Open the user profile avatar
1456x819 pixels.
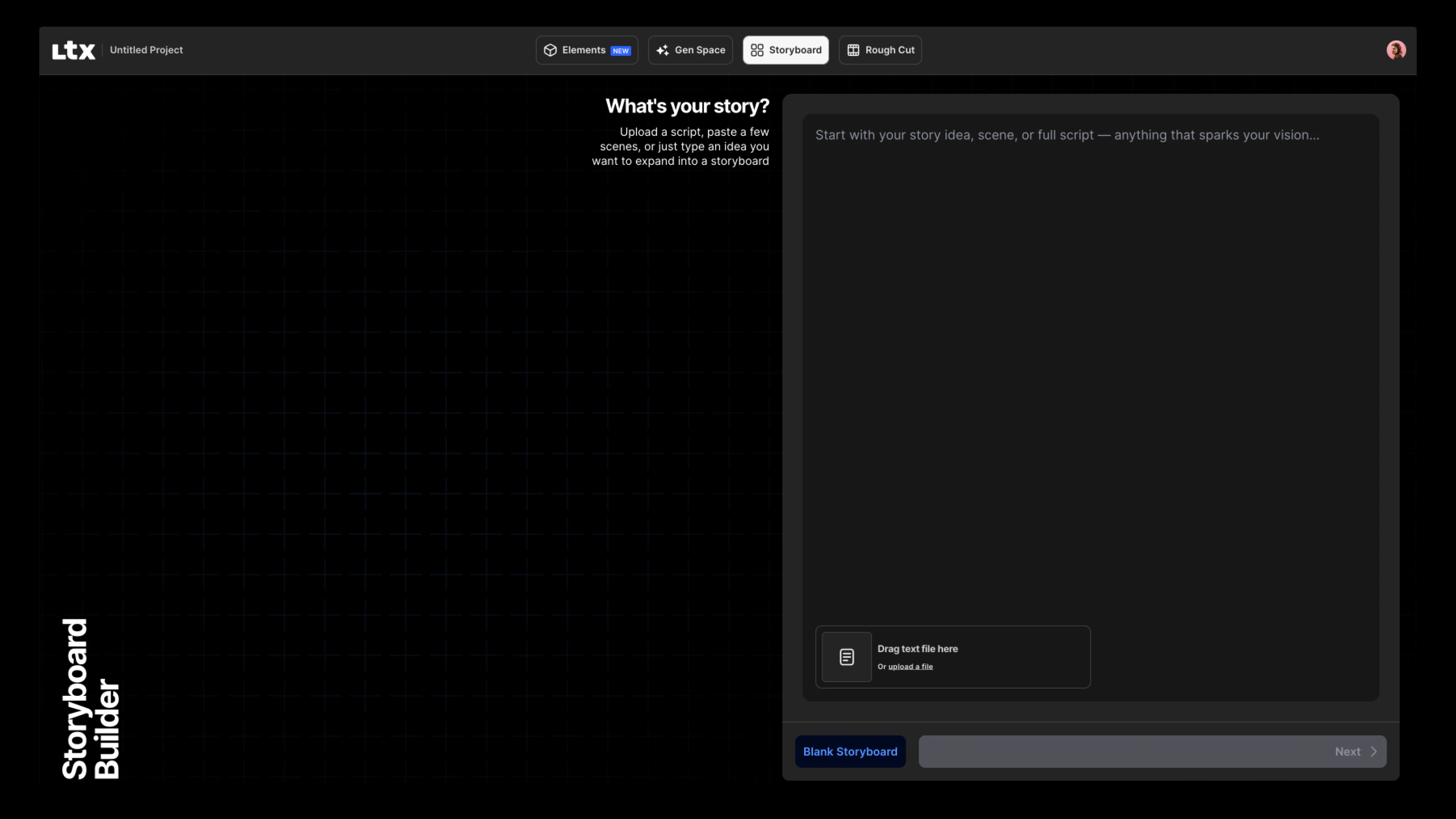1395,50
